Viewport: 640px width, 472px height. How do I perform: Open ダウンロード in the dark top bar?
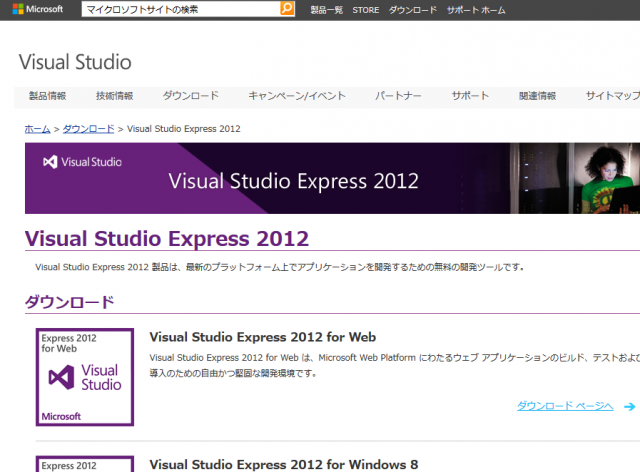point(413,10)
